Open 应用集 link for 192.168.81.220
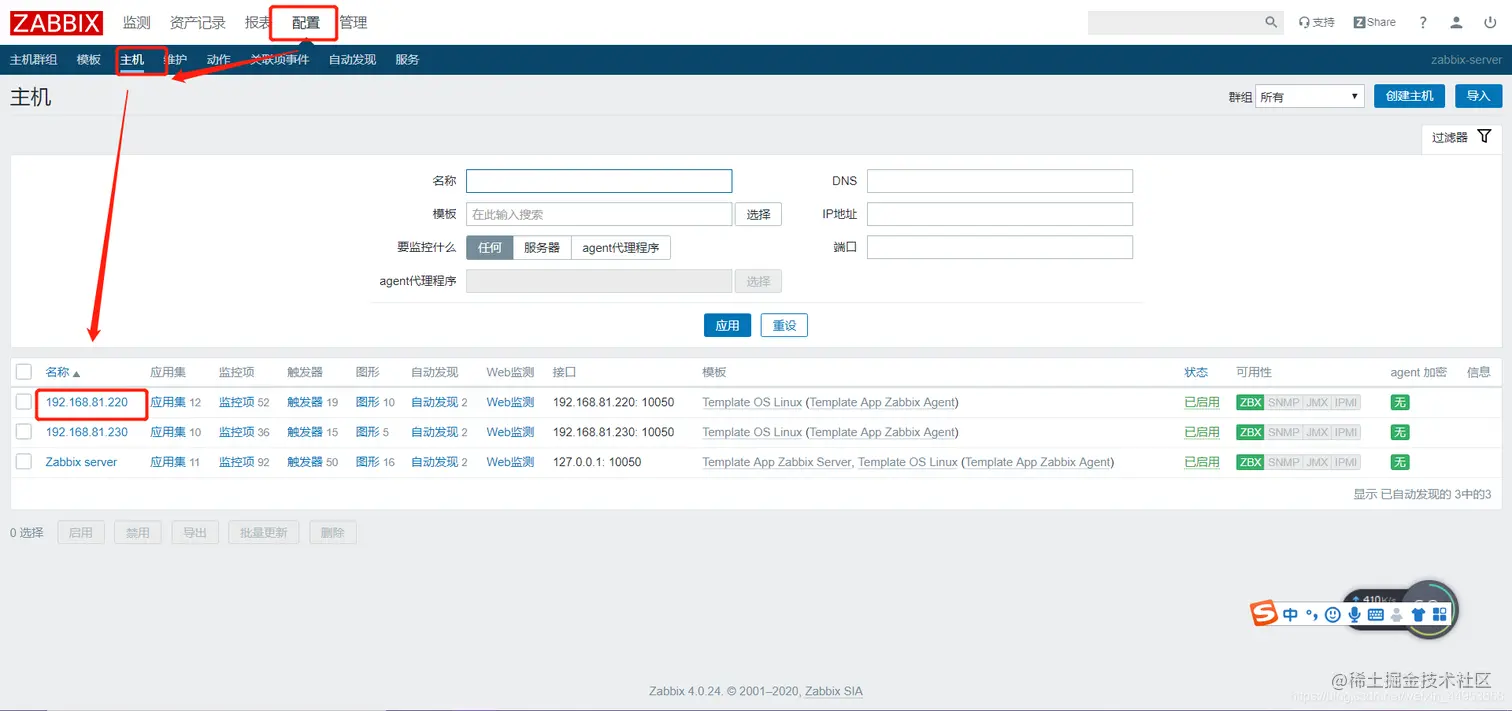 (168, 402)
